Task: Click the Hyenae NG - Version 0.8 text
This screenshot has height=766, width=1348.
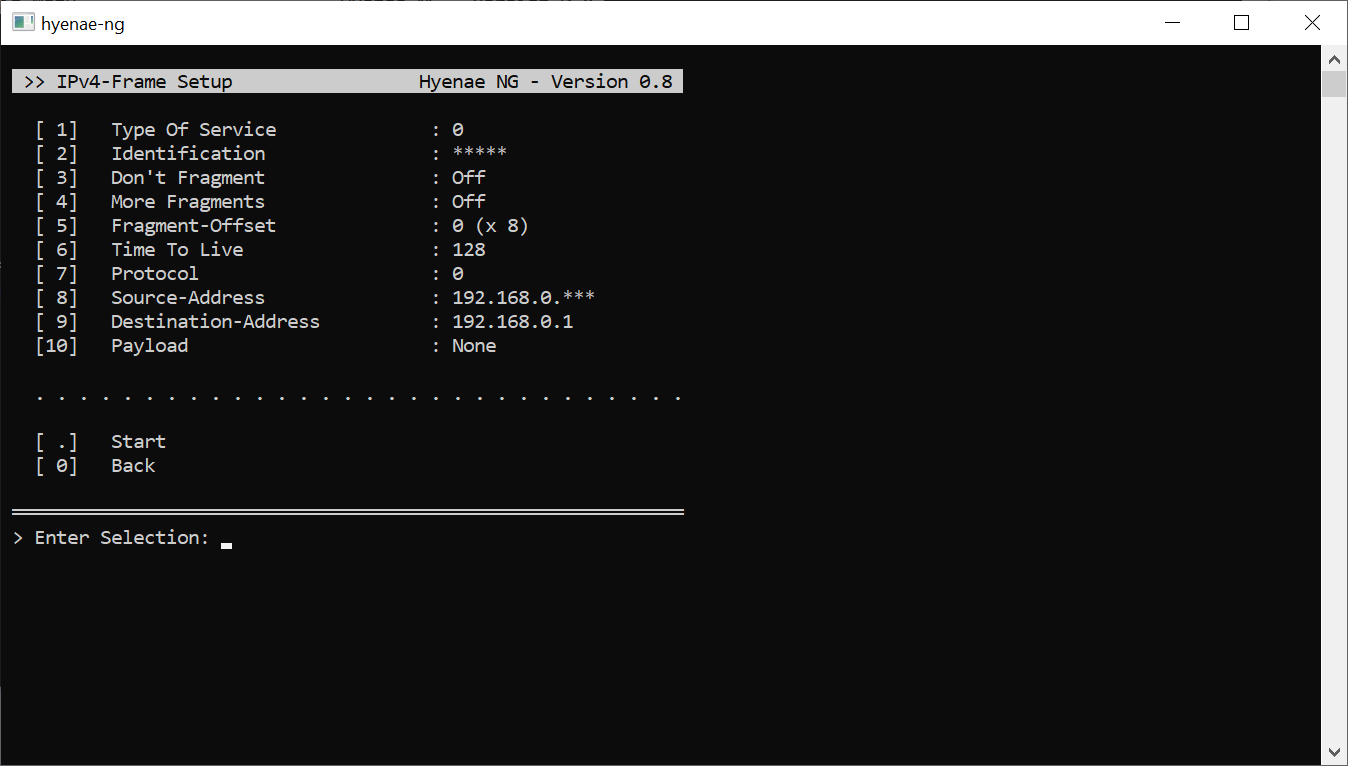Action: (546, 82)
